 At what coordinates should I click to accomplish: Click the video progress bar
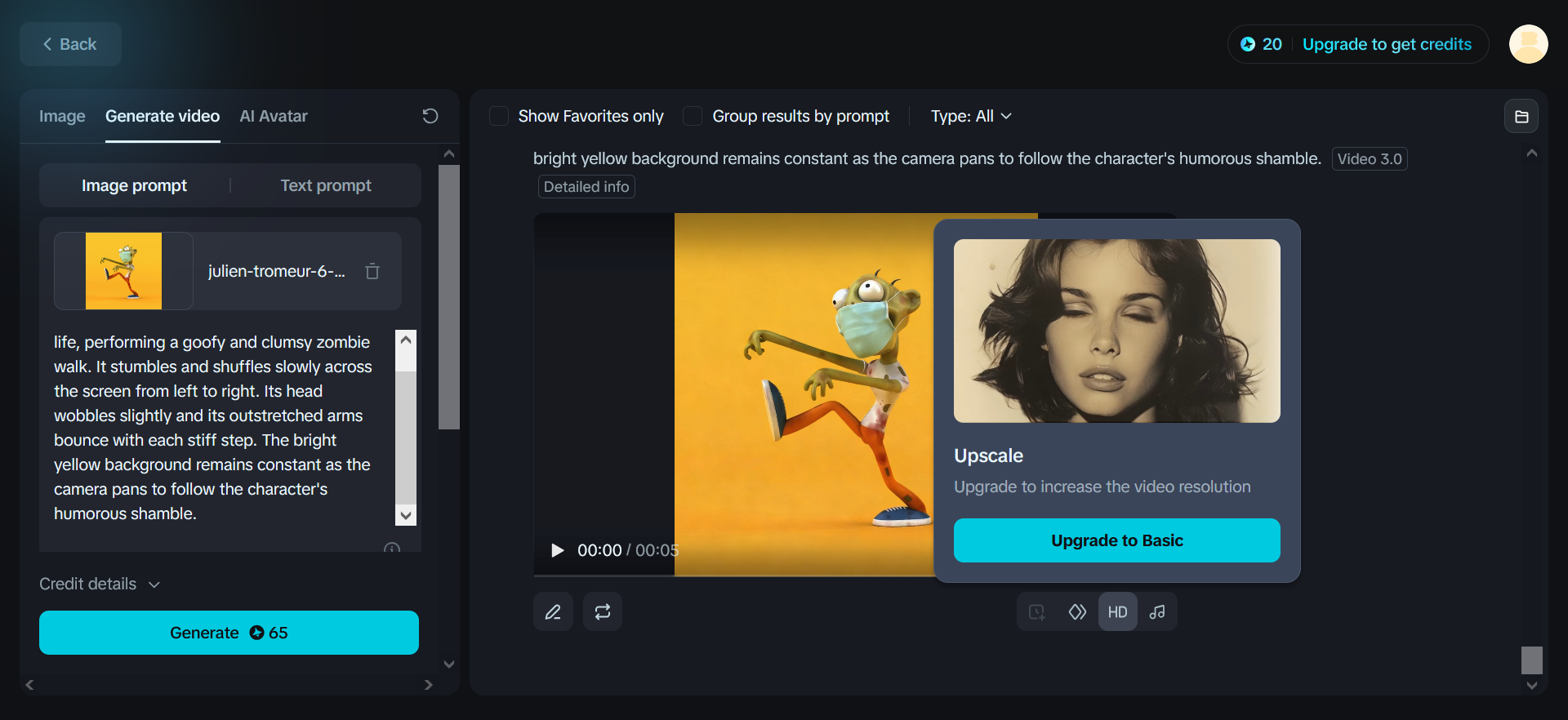tap(733, 576)
